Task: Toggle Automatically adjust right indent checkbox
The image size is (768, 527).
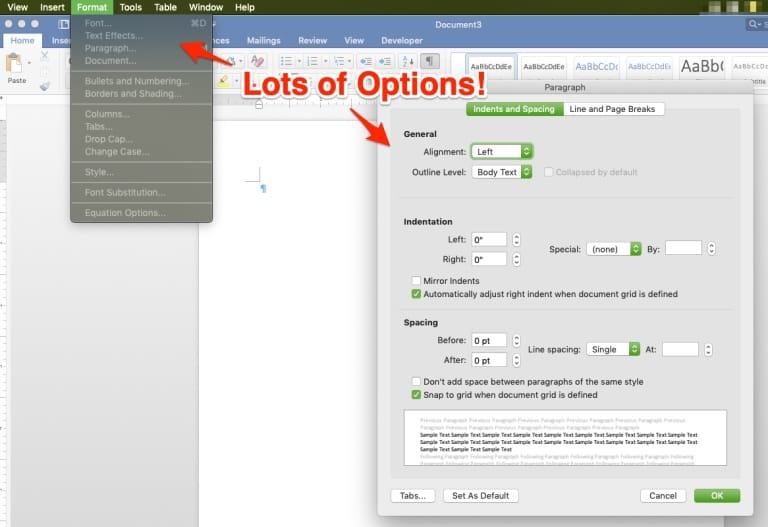Action: (x=416, y=294)
